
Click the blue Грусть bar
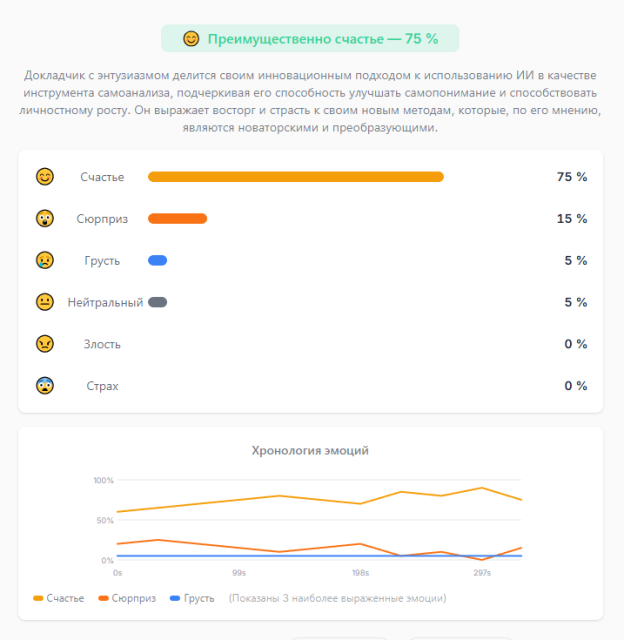[x=158, y=260]
